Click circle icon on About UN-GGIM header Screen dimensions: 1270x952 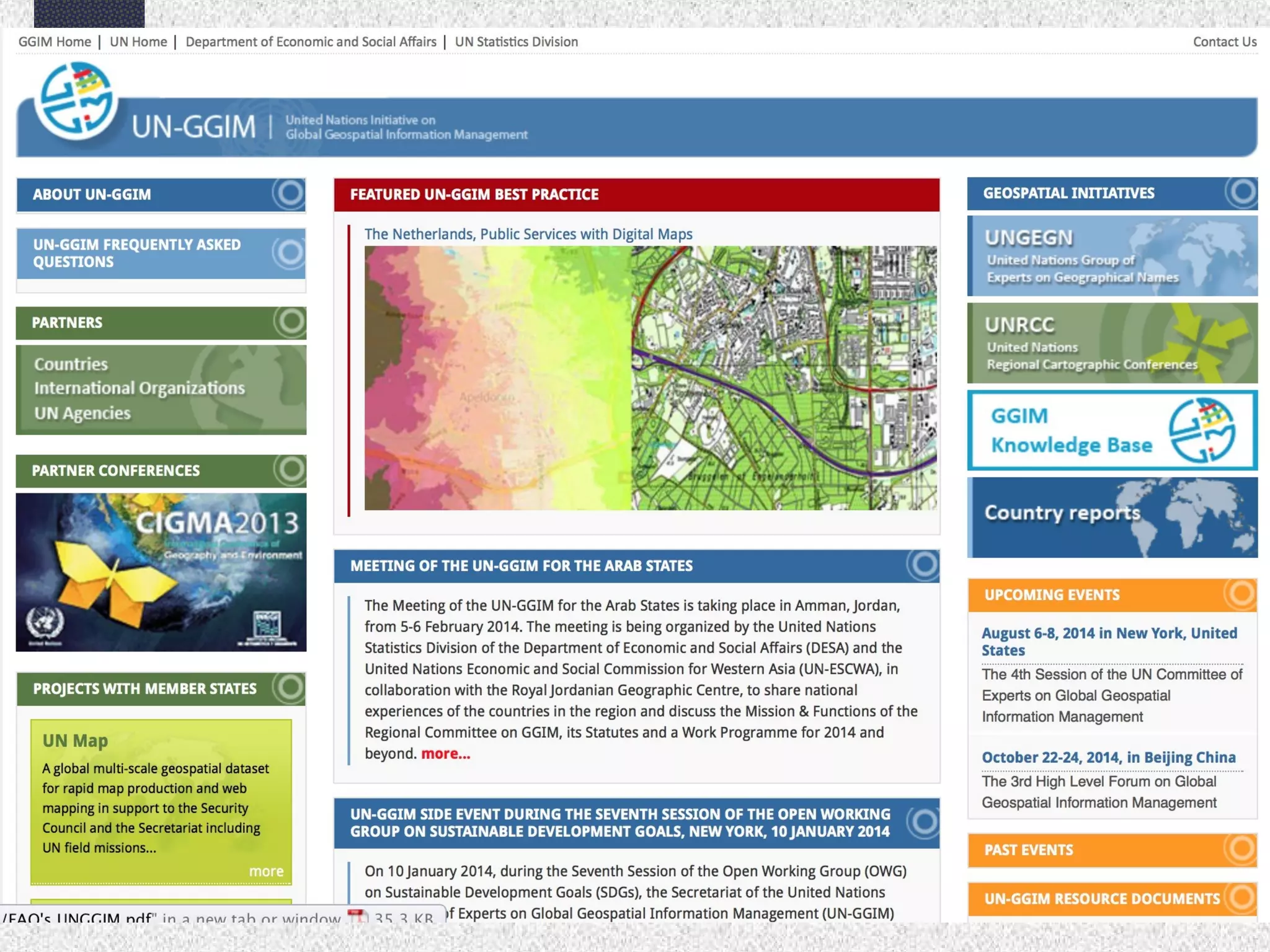click(289, 193)
